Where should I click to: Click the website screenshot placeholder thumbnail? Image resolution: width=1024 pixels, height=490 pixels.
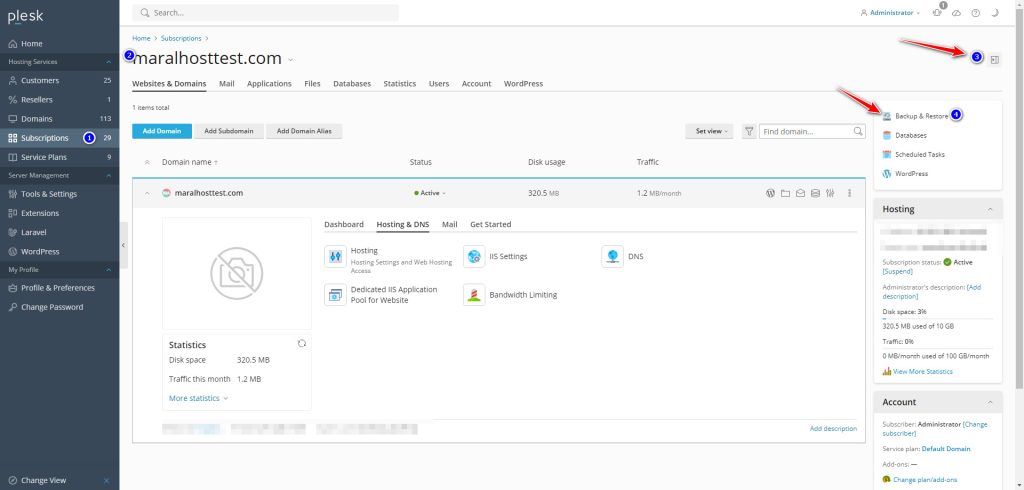pyautogui.click(x=237, y=274)
